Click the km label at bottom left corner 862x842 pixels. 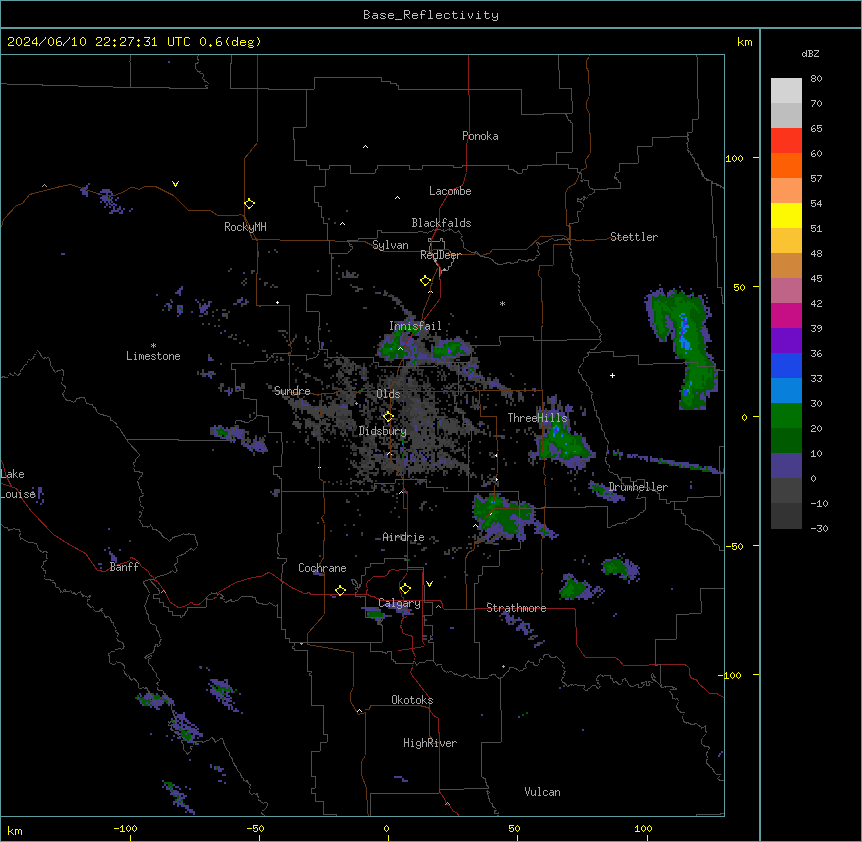point(15,830)
